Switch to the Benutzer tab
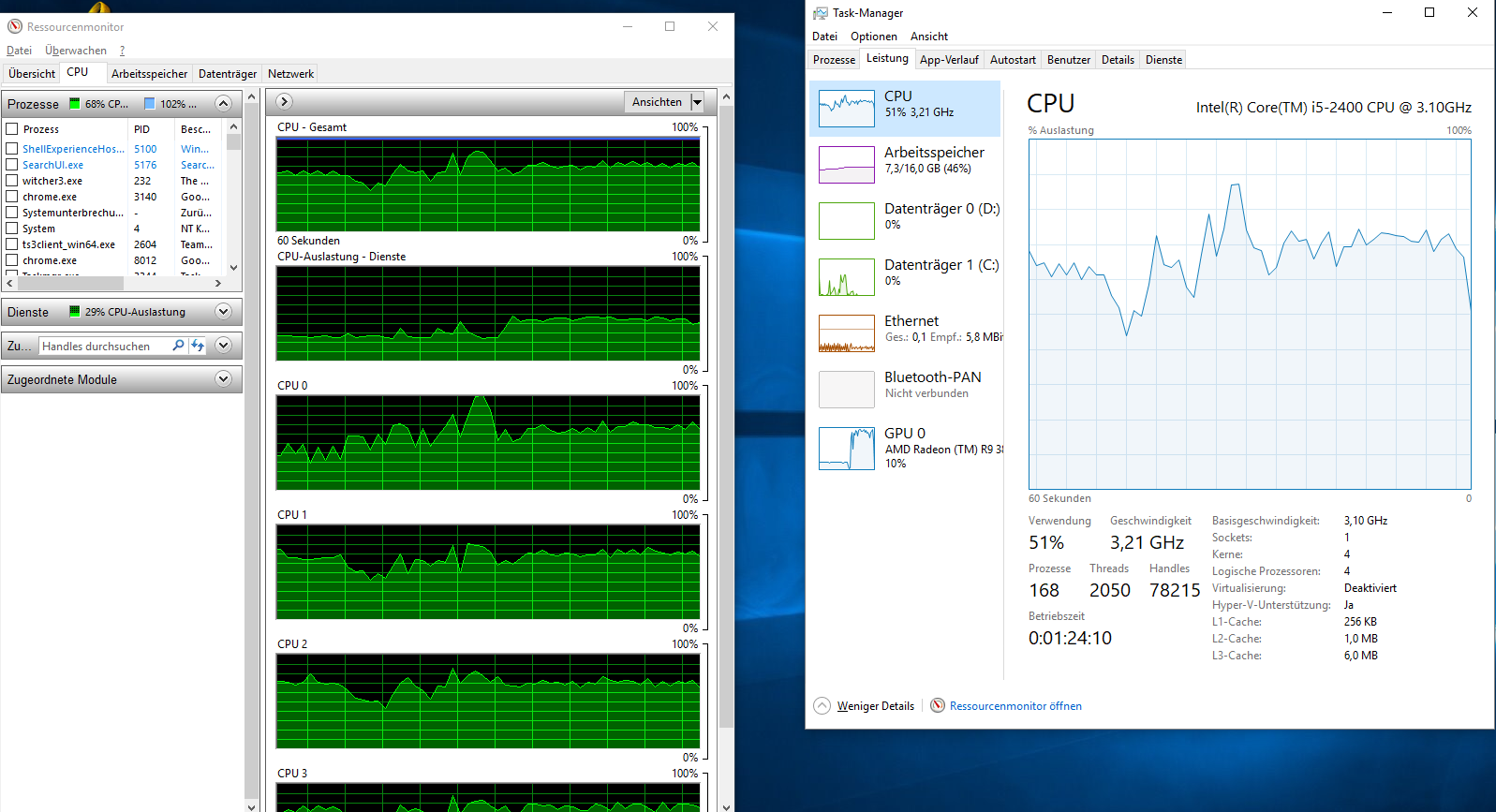Image resolution: width=1496 pixels, height=812 pixels. (1068, 60)
